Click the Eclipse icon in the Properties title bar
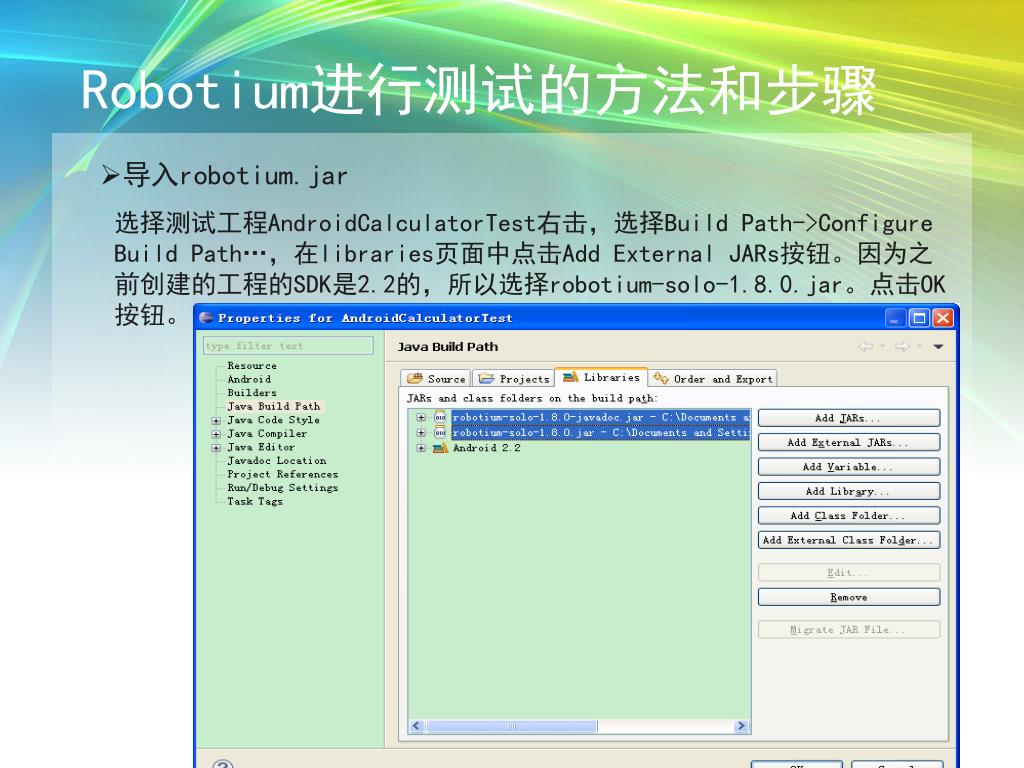1024x768 pixels. pos(206,318)
